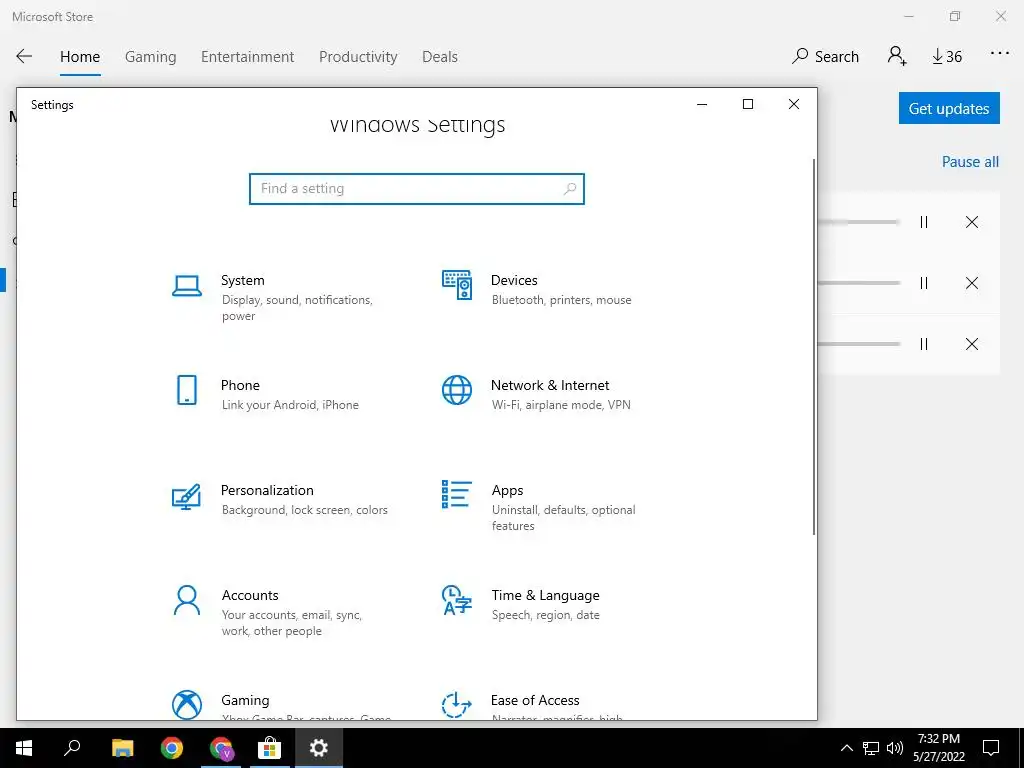Image resolution: width=1024 pixels, height=768 pixels.
Task: Click the second download progress bar
Action: click(x=858, y=283)
